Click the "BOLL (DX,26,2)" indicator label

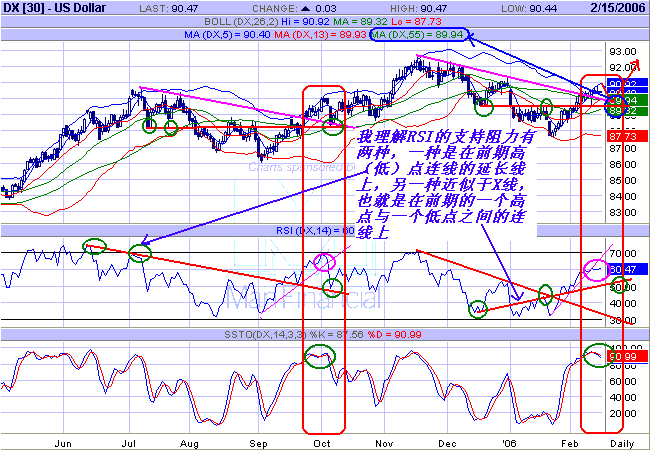tap(241, 22)
